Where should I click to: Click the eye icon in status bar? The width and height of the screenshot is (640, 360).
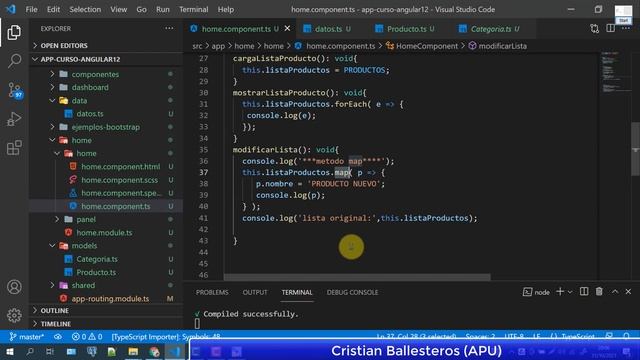[58, 337]
